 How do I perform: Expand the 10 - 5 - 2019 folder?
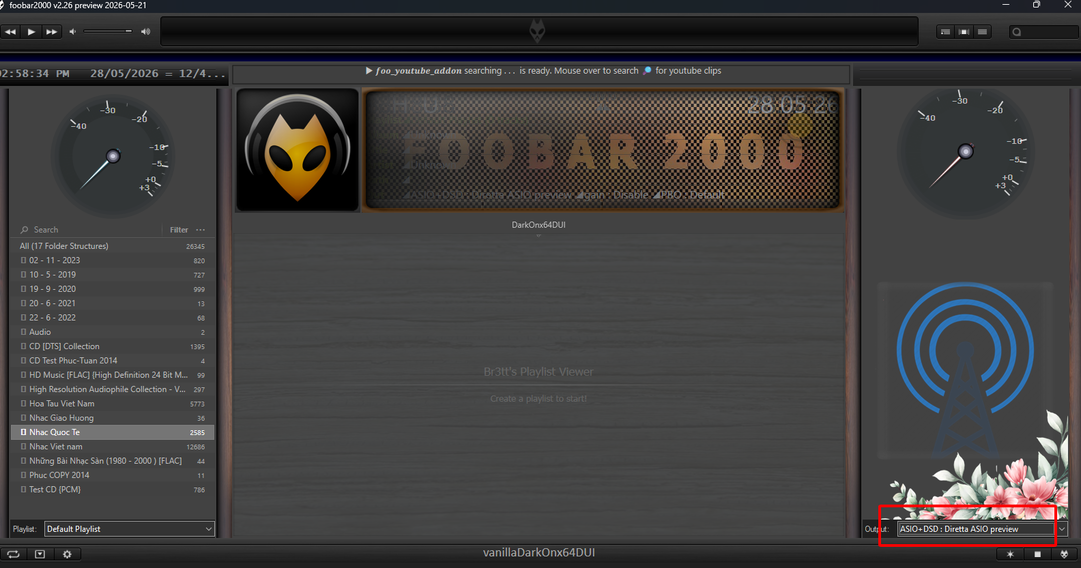23,275
